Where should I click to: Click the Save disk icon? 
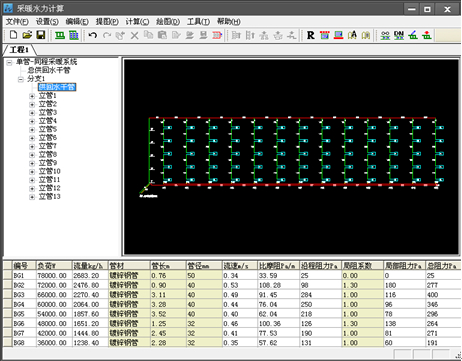(x=41, y=35)
